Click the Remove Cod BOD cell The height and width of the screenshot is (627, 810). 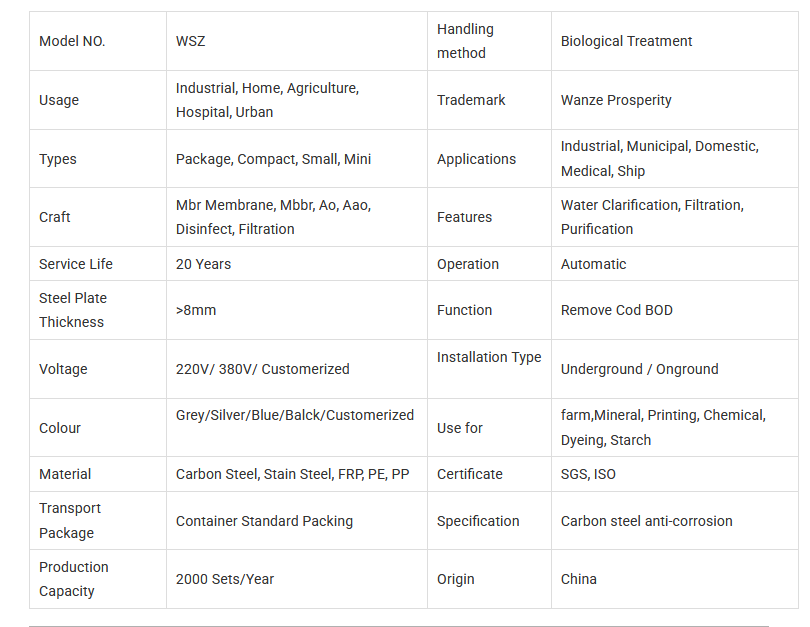point(616,310)
